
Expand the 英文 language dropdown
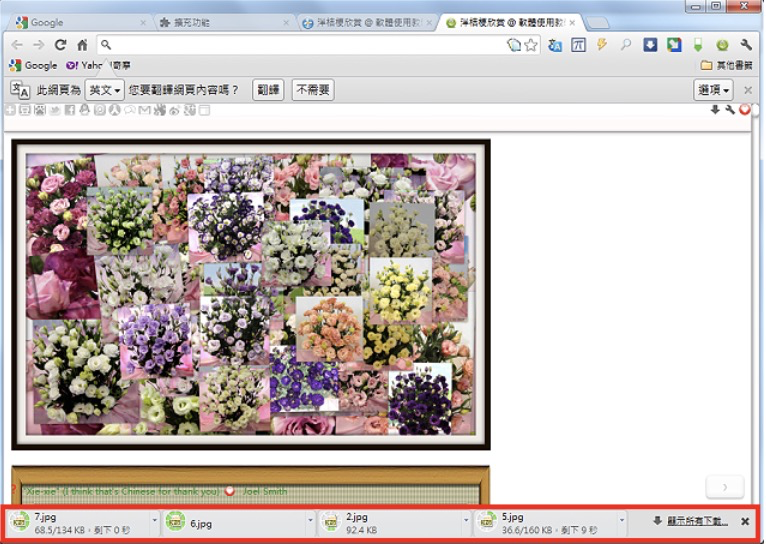[x=105, y=90]
